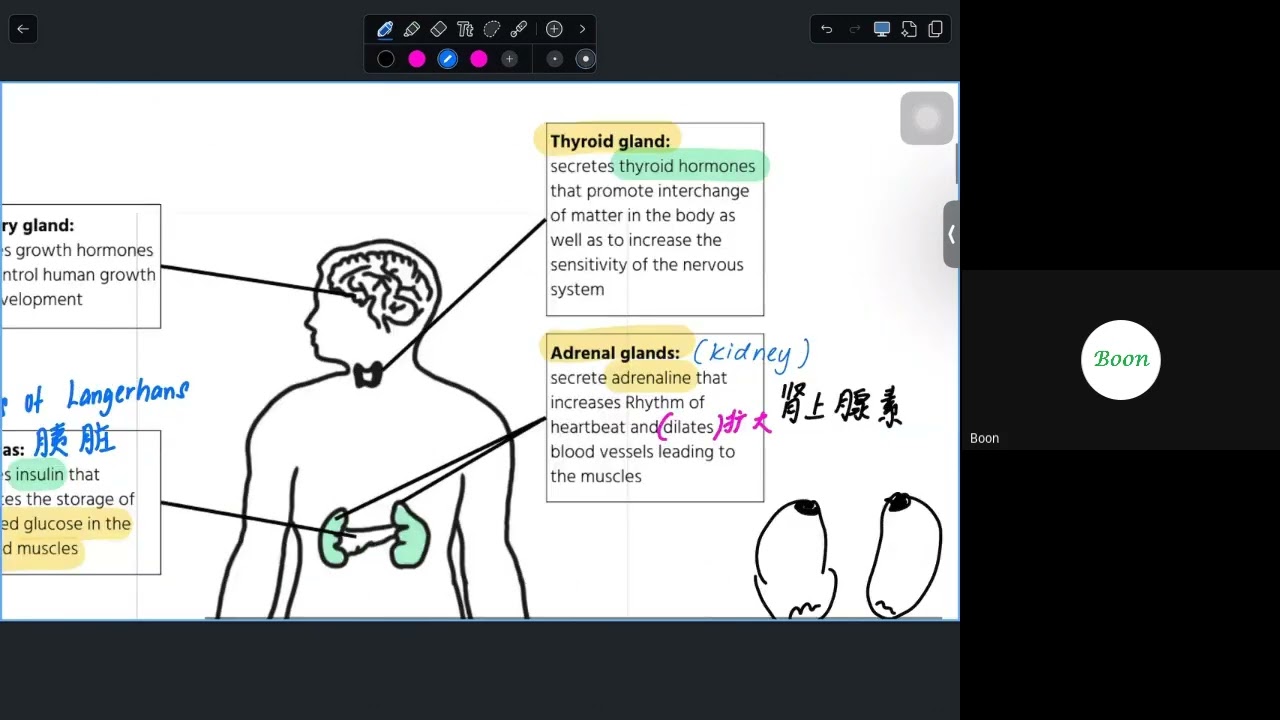Expand the collapsed side panel handle
Screen dimensions: 1280x720
point(951,234)
